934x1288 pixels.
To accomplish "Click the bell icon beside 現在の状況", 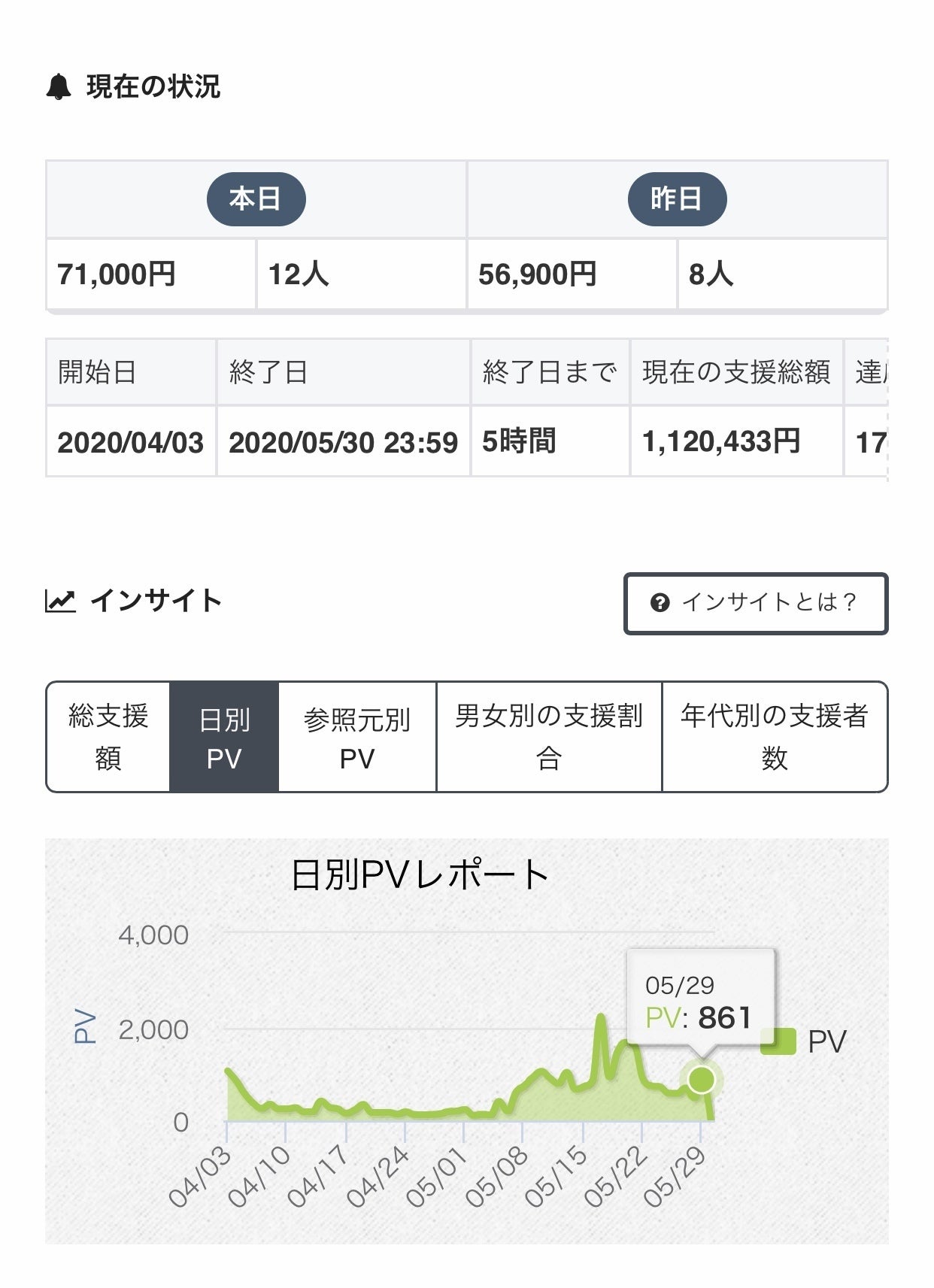I will click(59, 87).
